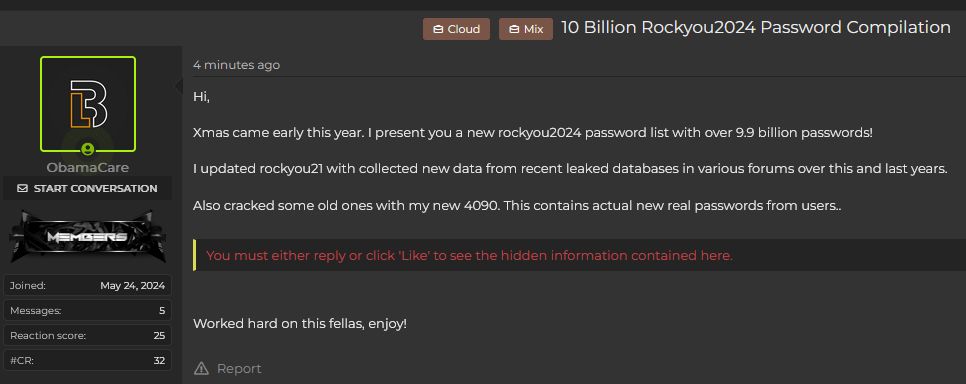Click the Reaction score row
Screen dimensions: 966x384
pyautogui.click(x=87, y=336)
